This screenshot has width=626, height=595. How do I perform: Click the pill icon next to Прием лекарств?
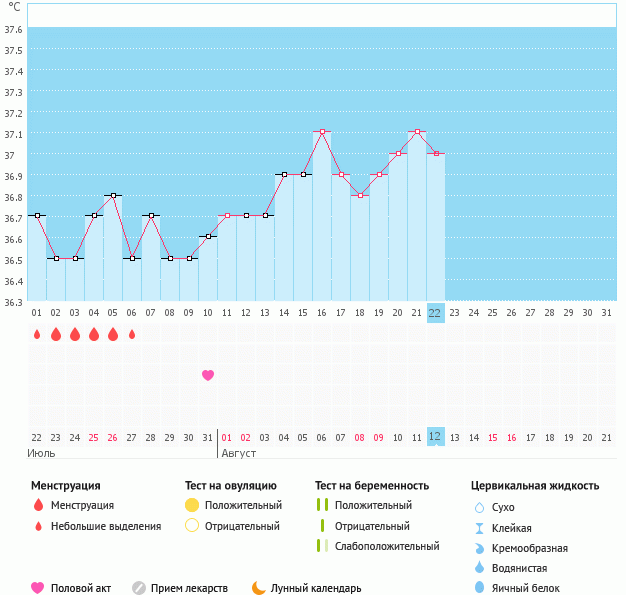click(x=139, y=588)
